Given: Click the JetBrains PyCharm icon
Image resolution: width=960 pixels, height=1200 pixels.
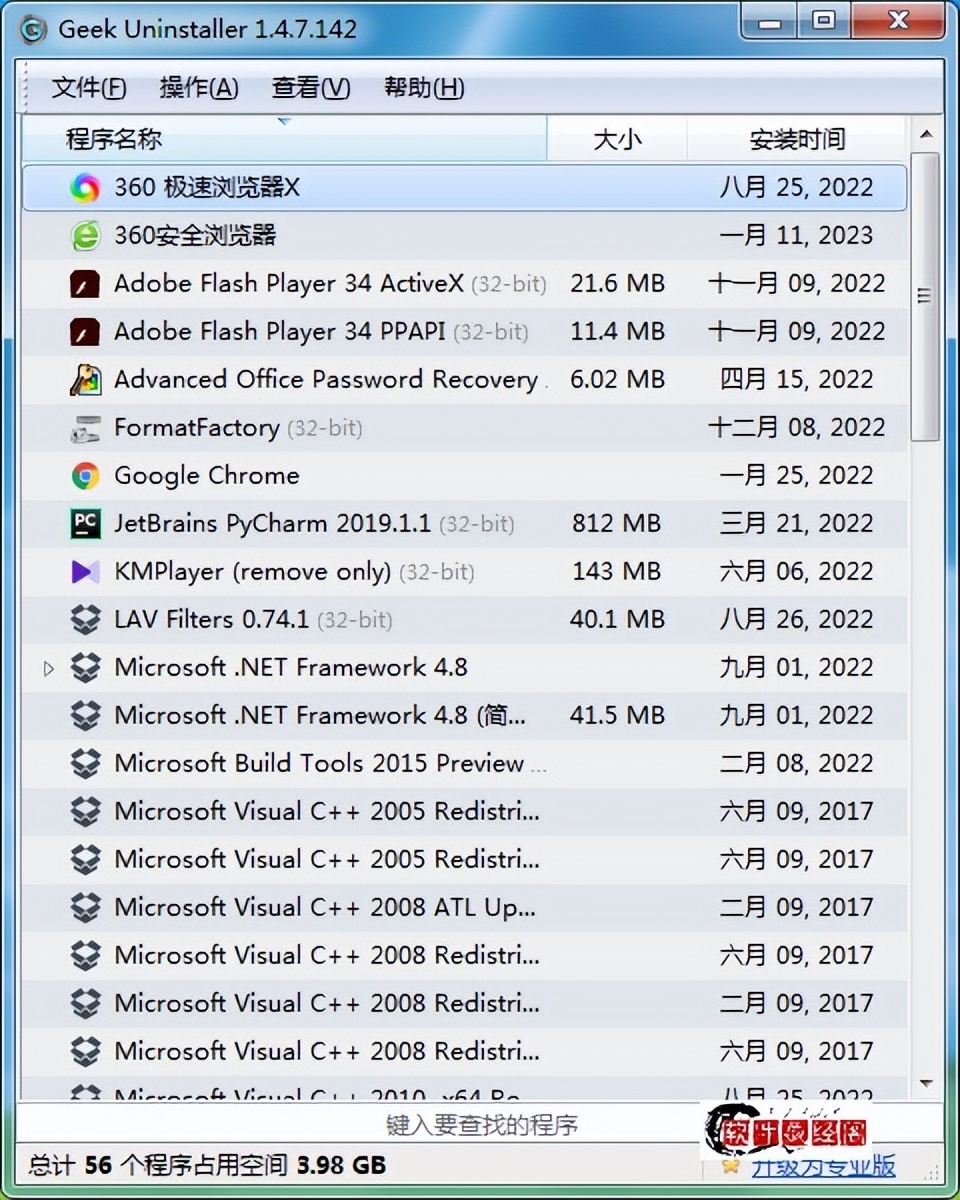Looking at the screenshot, I should 85,524.
